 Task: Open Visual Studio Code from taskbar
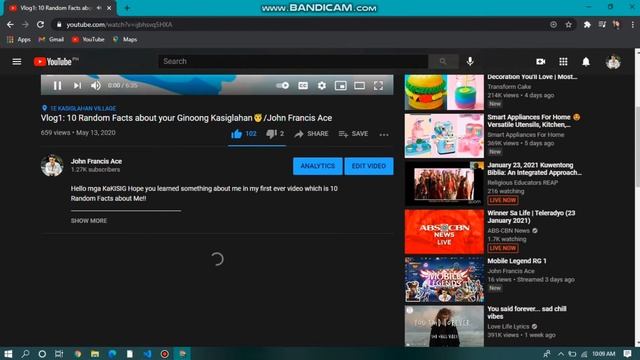[x=147, y=353]
